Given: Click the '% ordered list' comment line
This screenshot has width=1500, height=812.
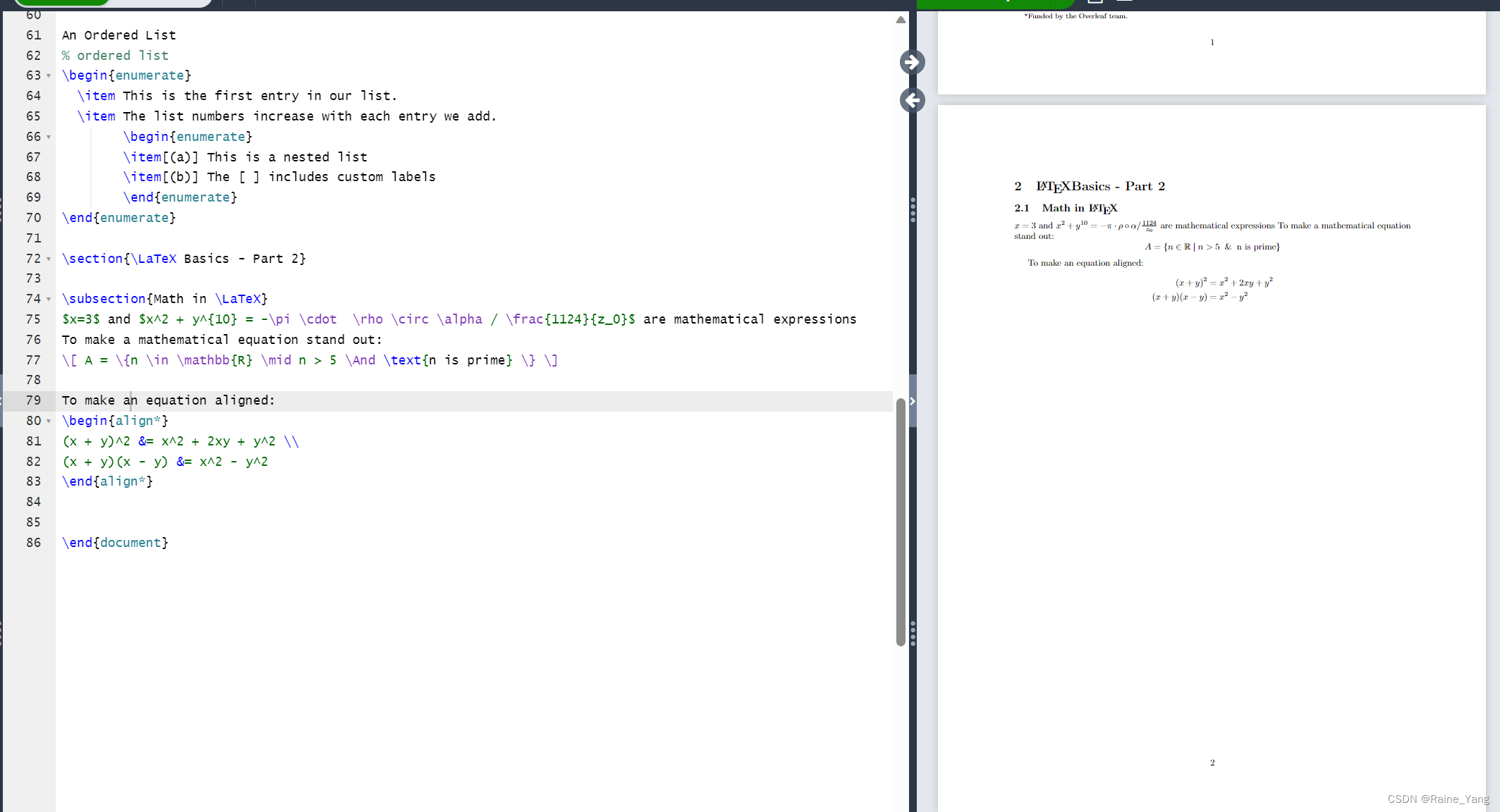Looking at the screenshot, I should click(115, 56).
